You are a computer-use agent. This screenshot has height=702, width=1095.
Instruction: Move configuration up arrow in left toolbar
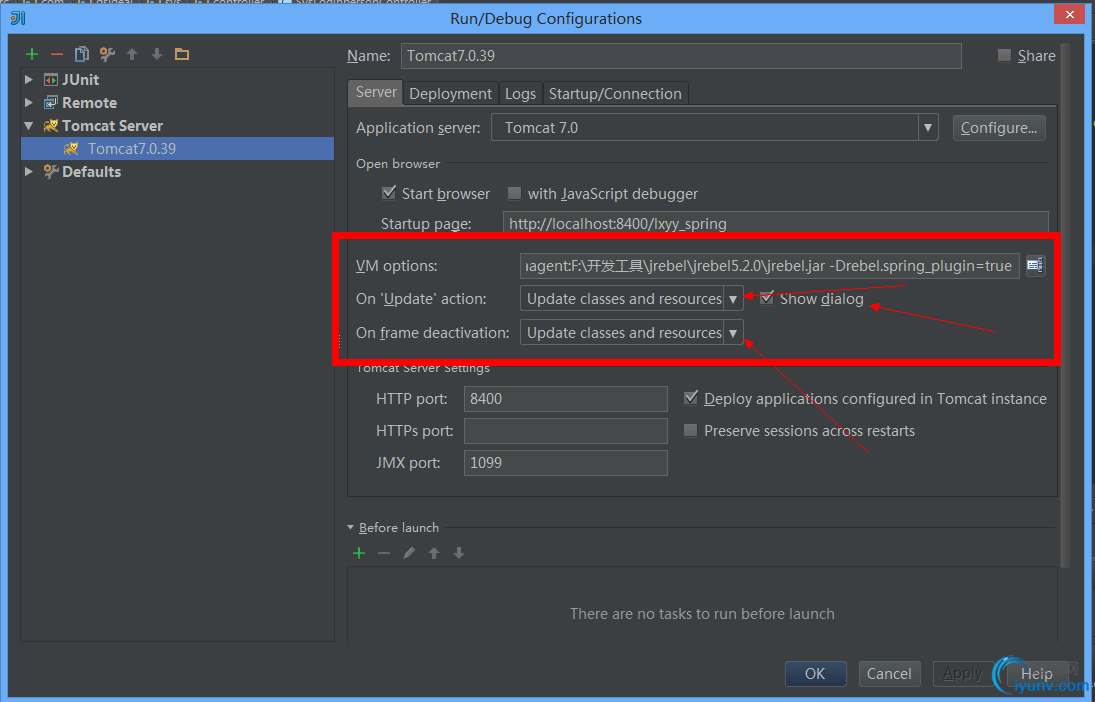tap(132, 54)
